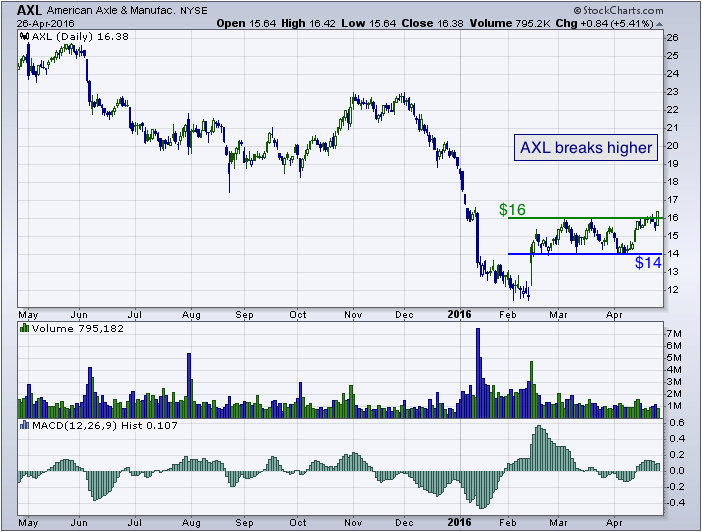Image resolution: width=702 pixels, height=532 pixels.
Task: Click the 0.6 MACD axis label
Action: 678,422
